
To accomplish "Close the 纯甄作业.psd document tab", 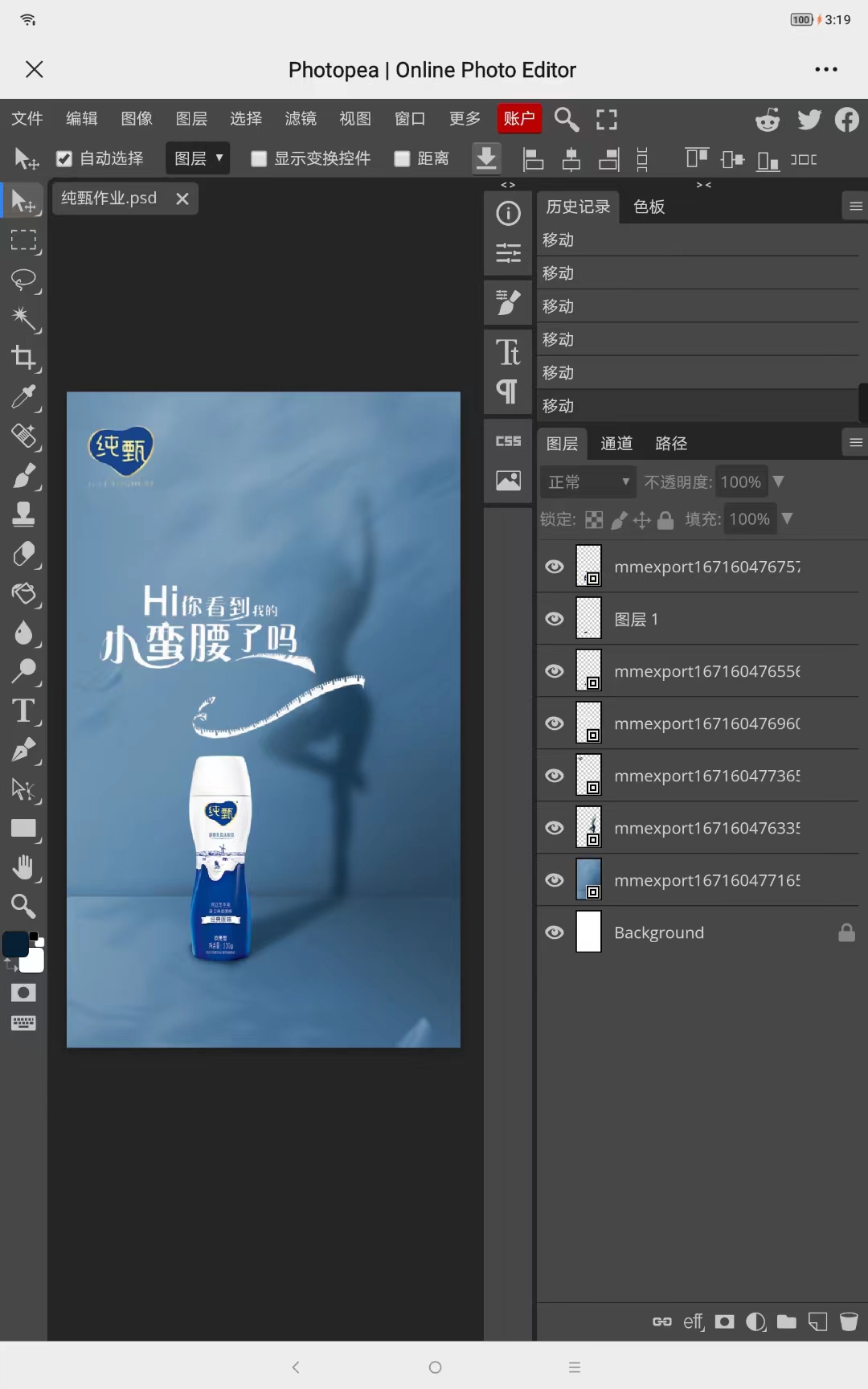I will 182,199.
